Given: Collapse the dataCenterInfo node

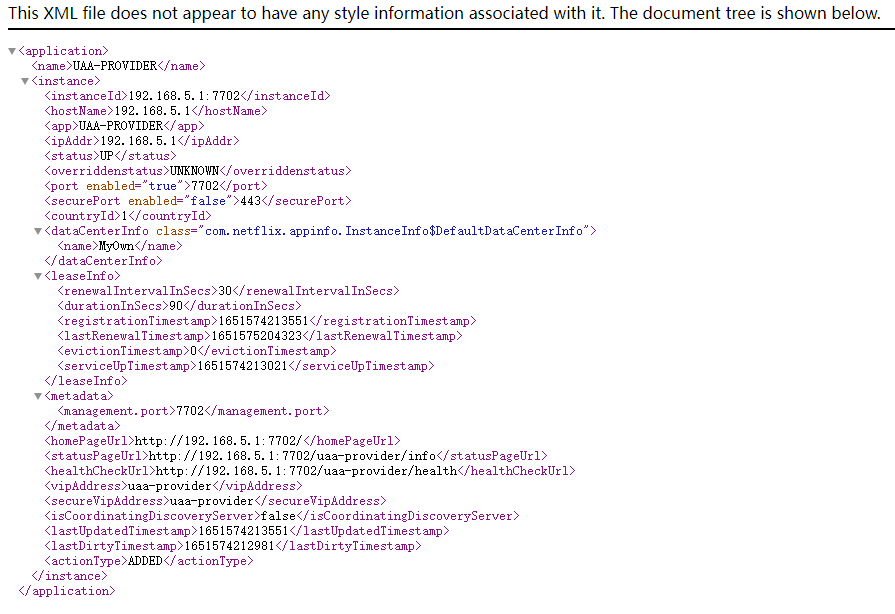Looking at the screenshot, I should pyautogui.click(x=38, y=231).
